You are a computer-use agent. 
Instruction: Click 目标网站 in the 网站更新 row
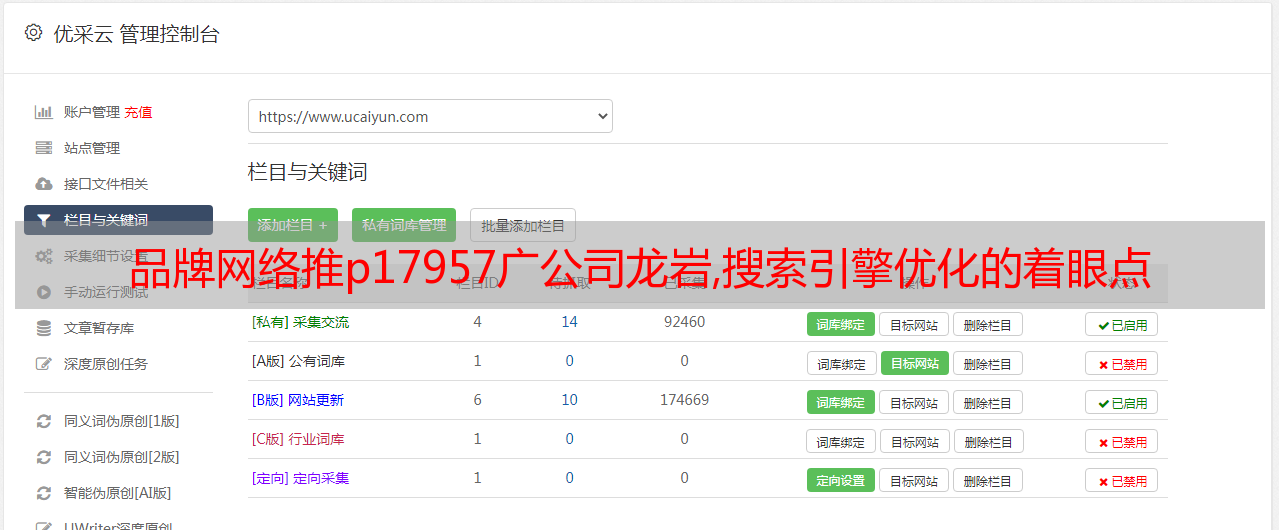[x=914, y=402]
